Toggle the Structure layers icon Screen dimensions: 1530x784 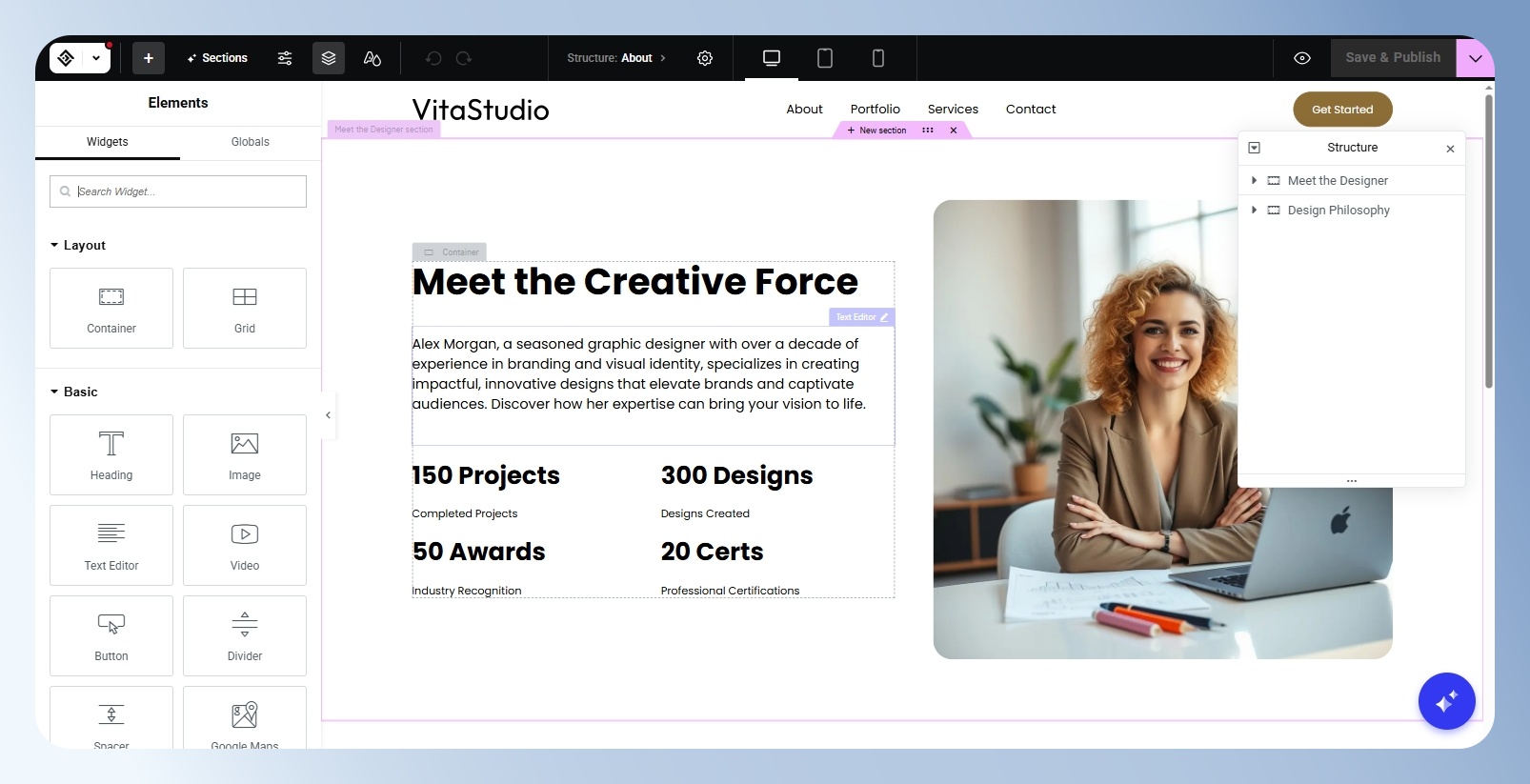coord(329,58)
